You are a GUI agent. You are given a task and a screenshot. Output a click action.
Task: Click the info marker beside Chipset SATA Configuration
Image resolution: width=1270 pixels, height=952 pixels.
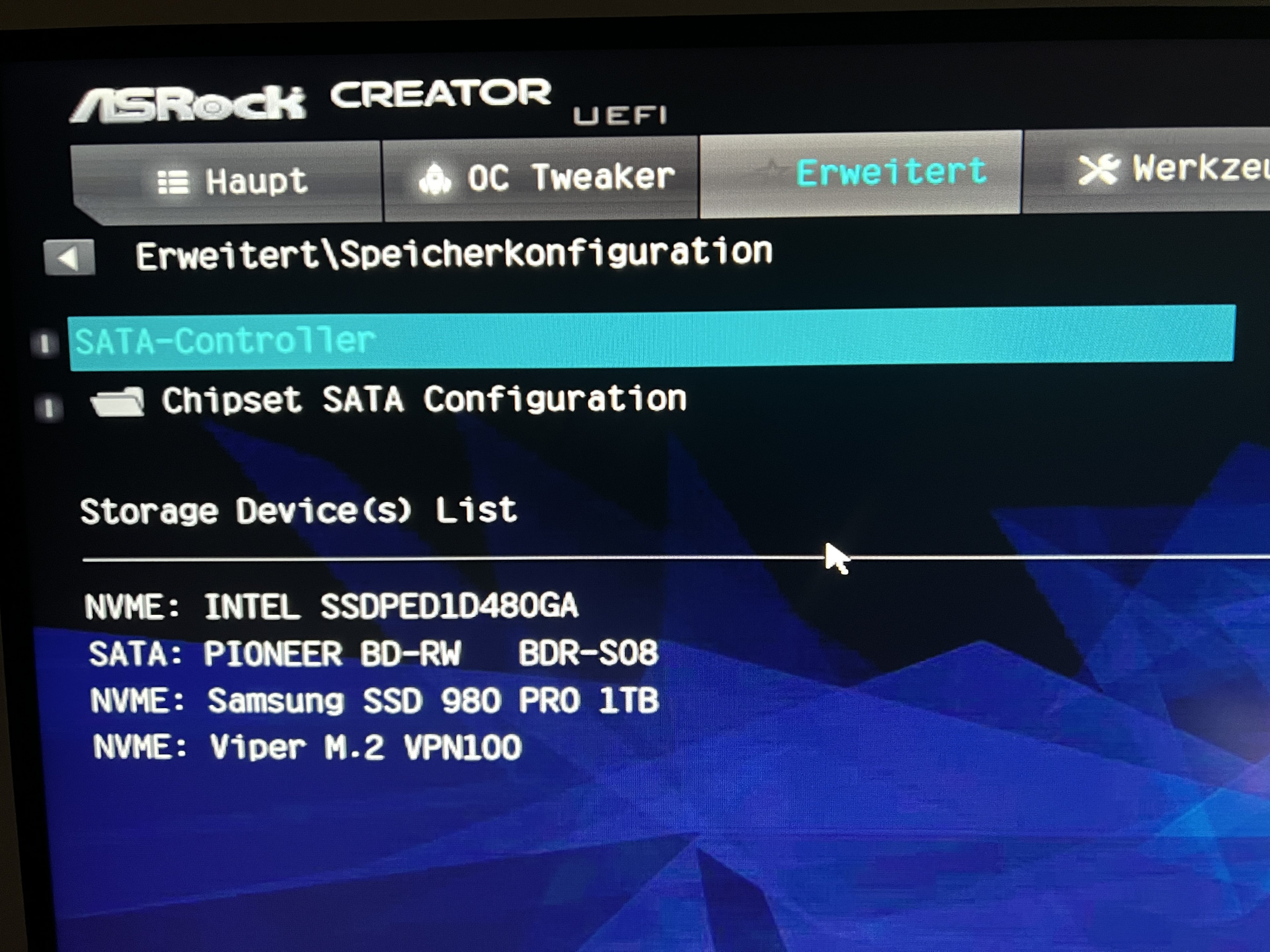coord(49,409)
